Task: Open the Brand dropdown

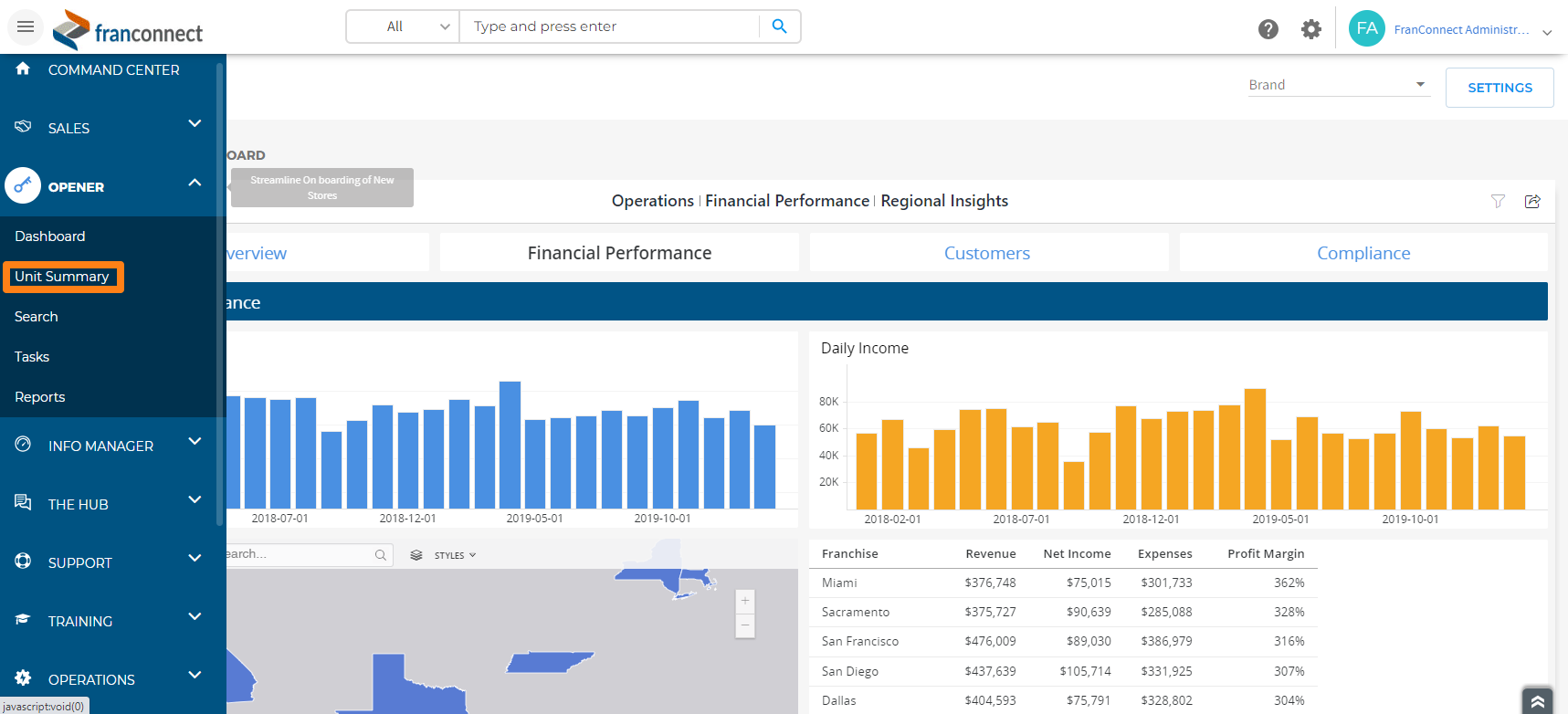Action: (x=1338, y=85)
